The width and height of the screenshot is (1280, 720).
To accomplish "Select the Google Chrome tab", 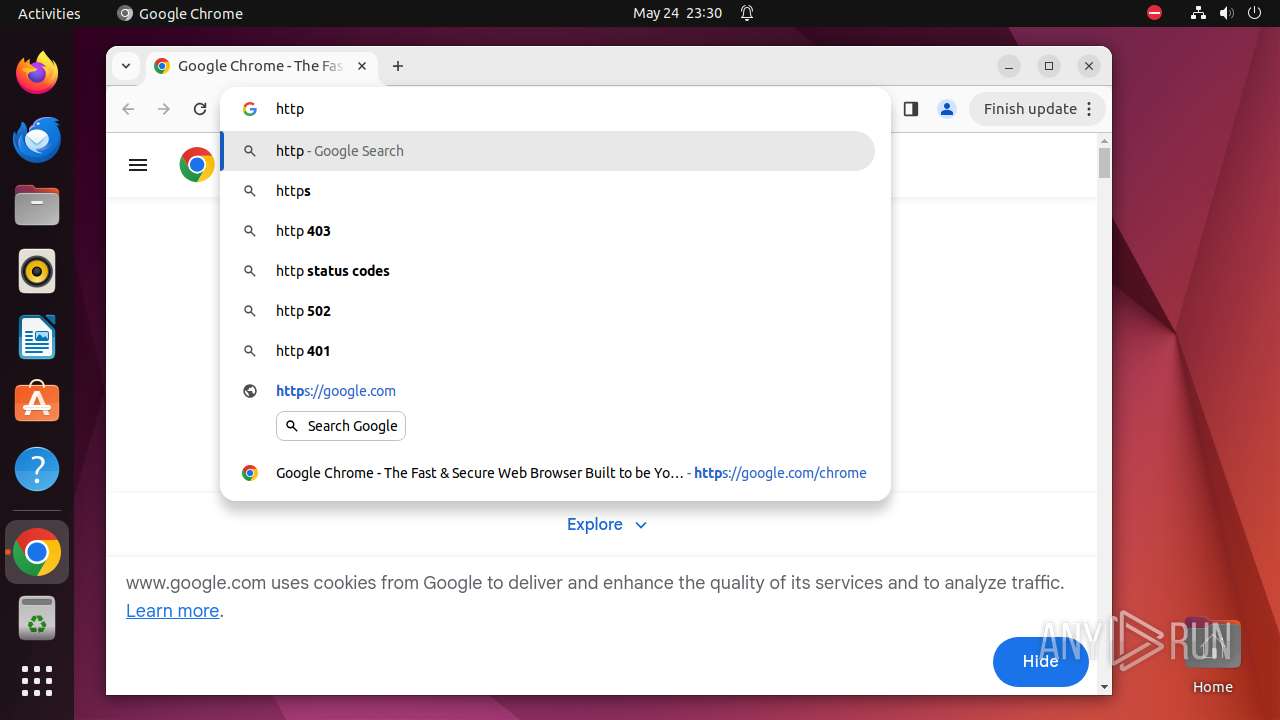I will [262, 66].
